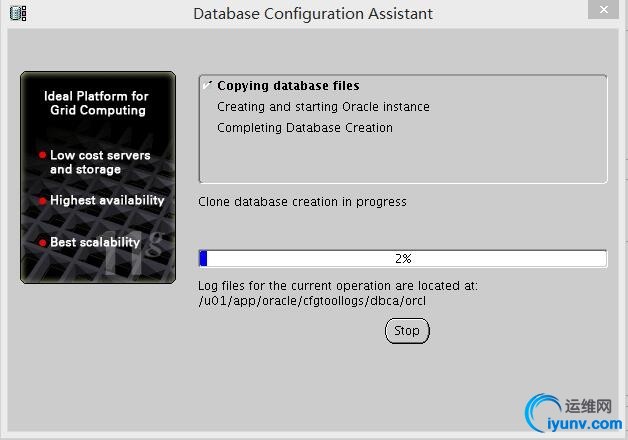The height and width of the screenshot is (440, 628).
Task: Click the Ideal Platform for Grid Computing heading
Action: [97, 103]
